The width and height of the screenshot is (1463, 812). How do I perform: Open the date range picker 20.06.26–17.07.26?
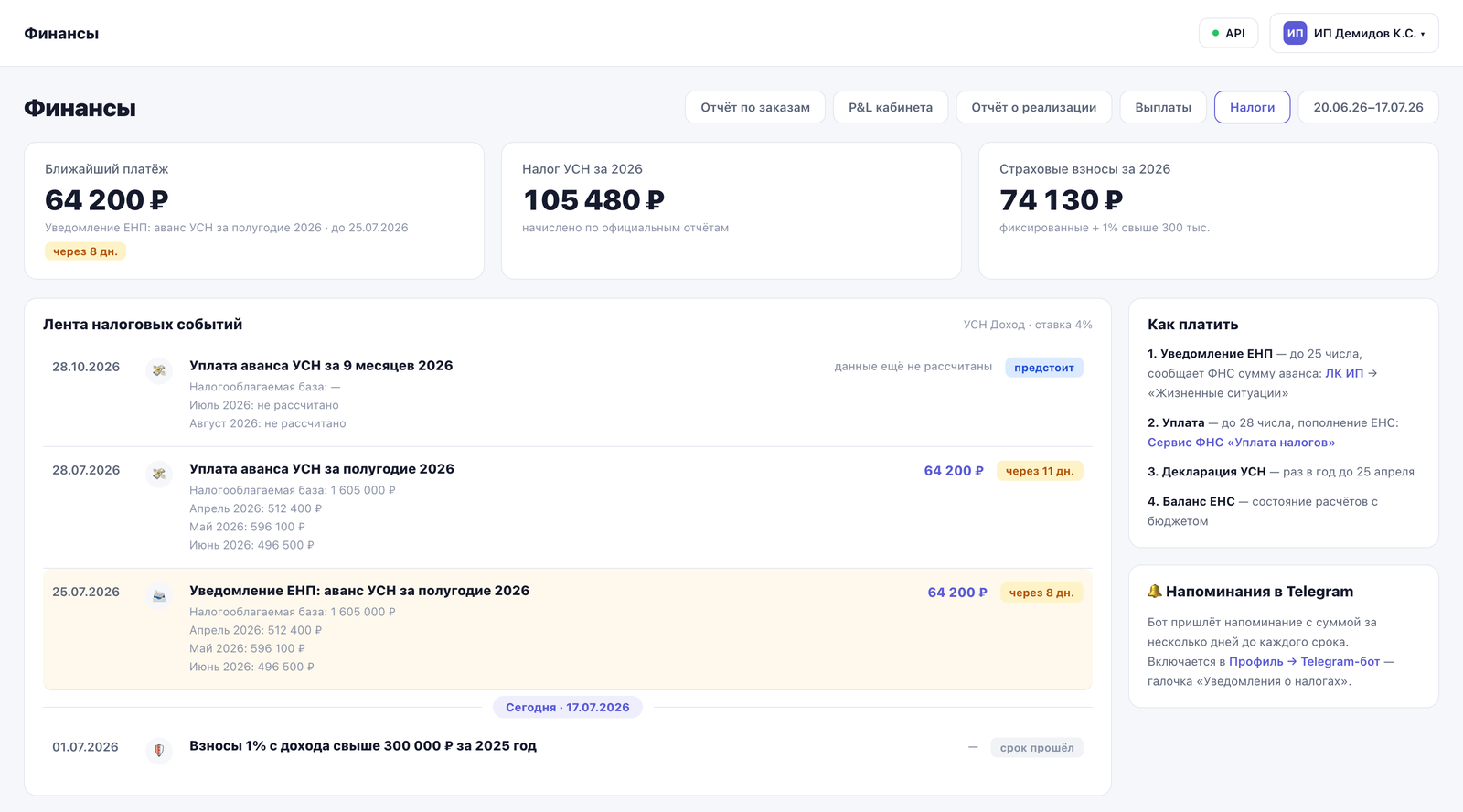(x=1368, y=107)
